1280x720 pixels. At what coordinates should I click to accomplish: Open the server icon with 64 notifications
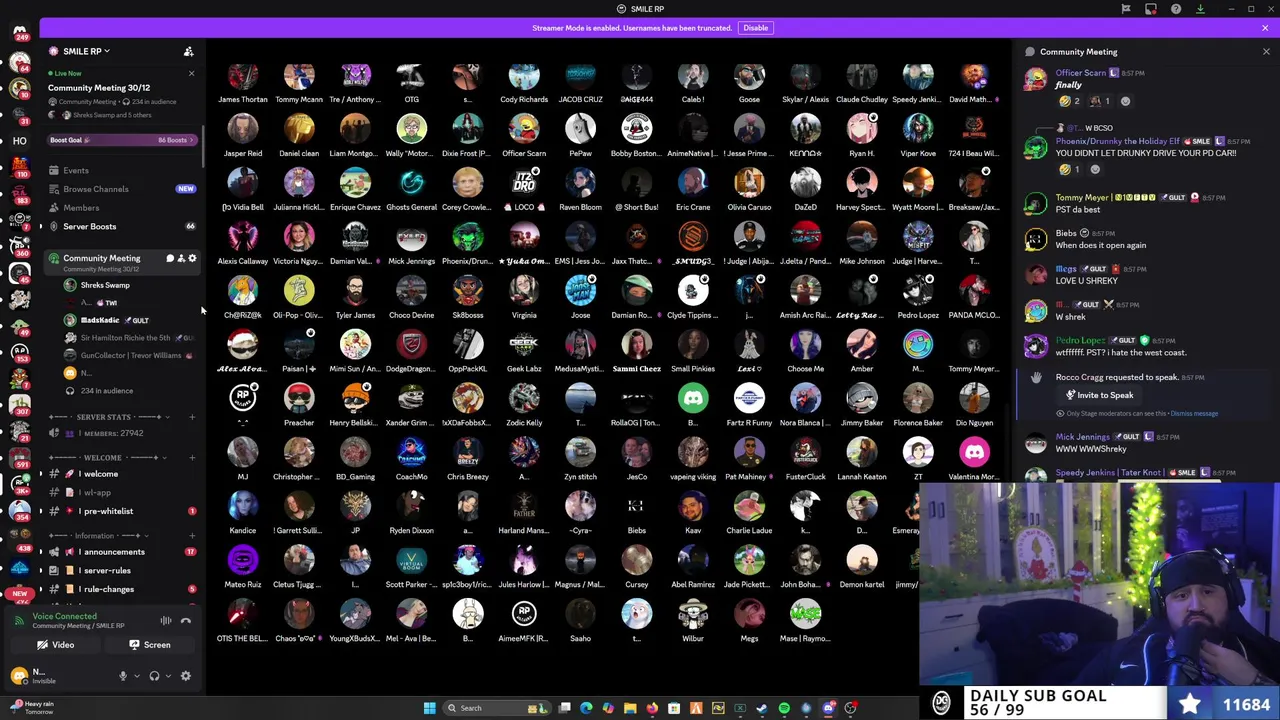pos(19,63)
